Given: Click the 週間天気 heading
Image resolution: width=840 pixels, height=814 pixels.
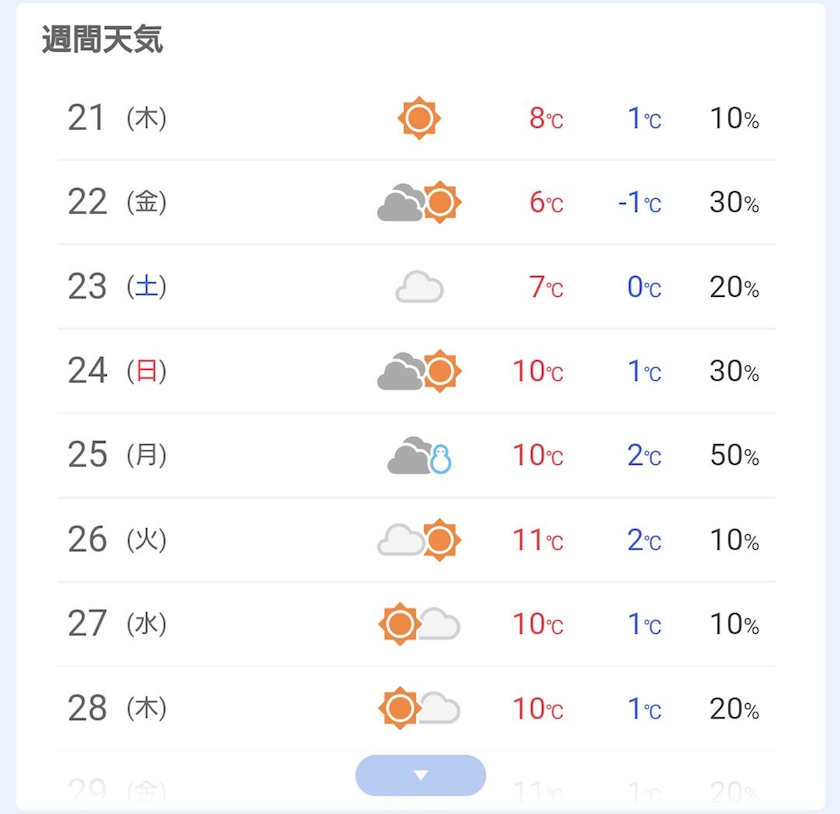Looking at the screenshot, I should 102,41.
